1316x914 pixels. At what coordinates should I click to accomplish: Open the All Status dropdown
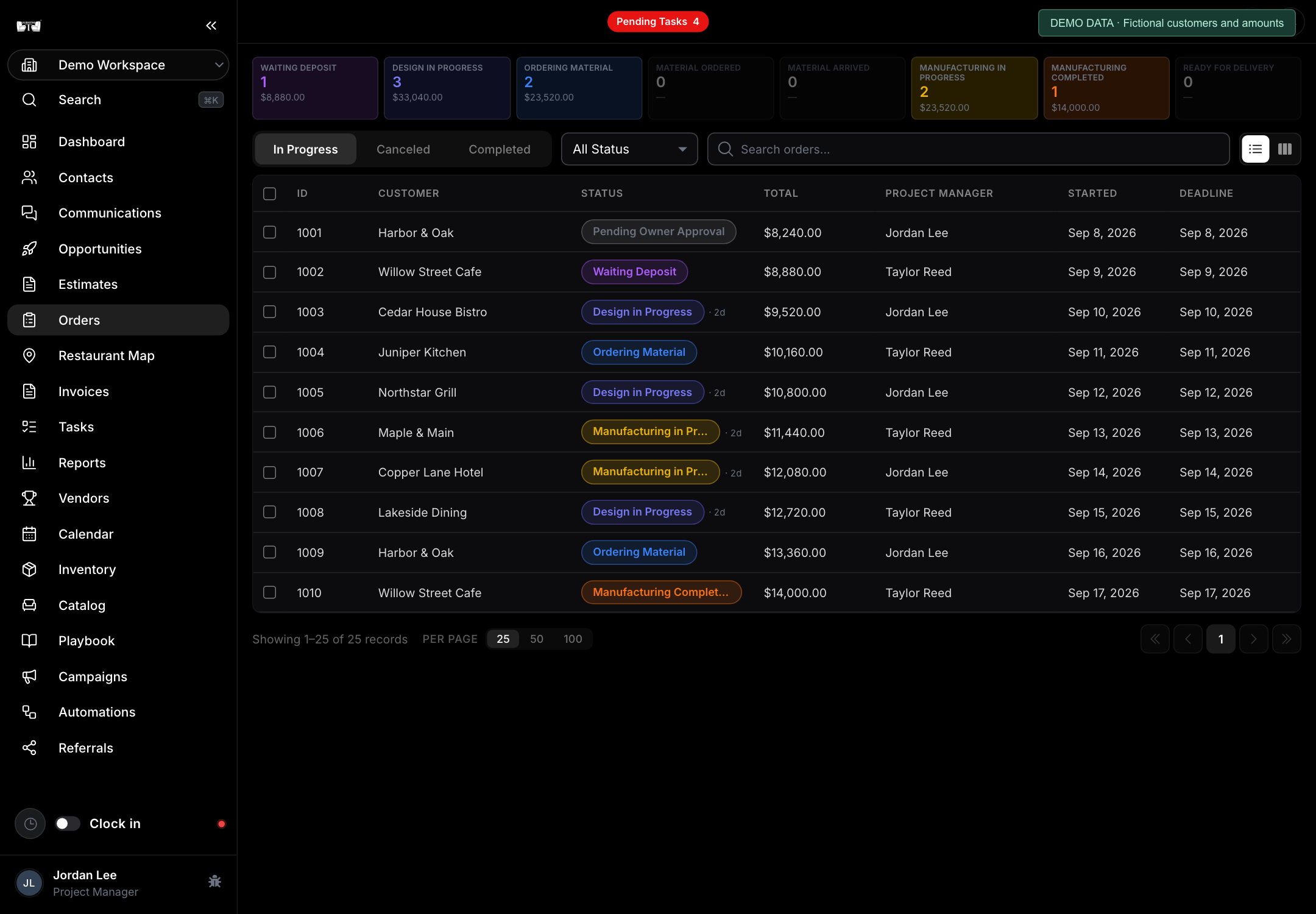pyautogui.click(x=629, y=149)
